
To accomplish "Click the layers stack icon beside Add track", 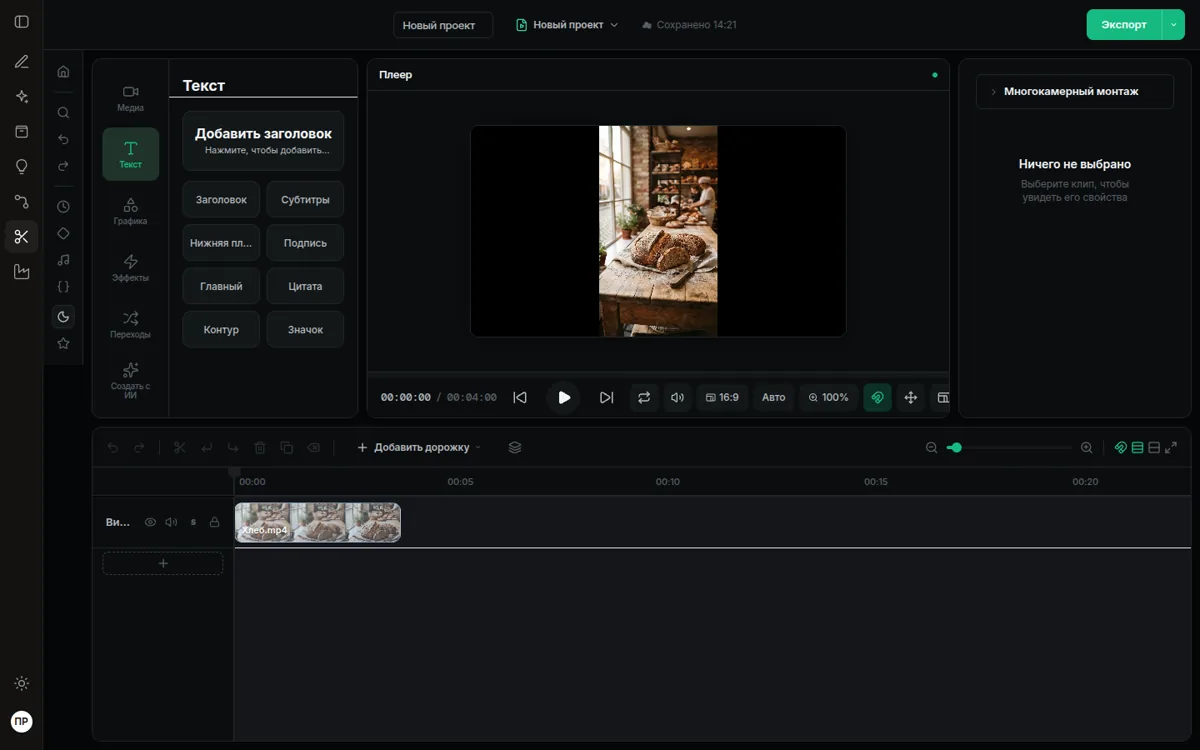I will click(x=515, y=448).
